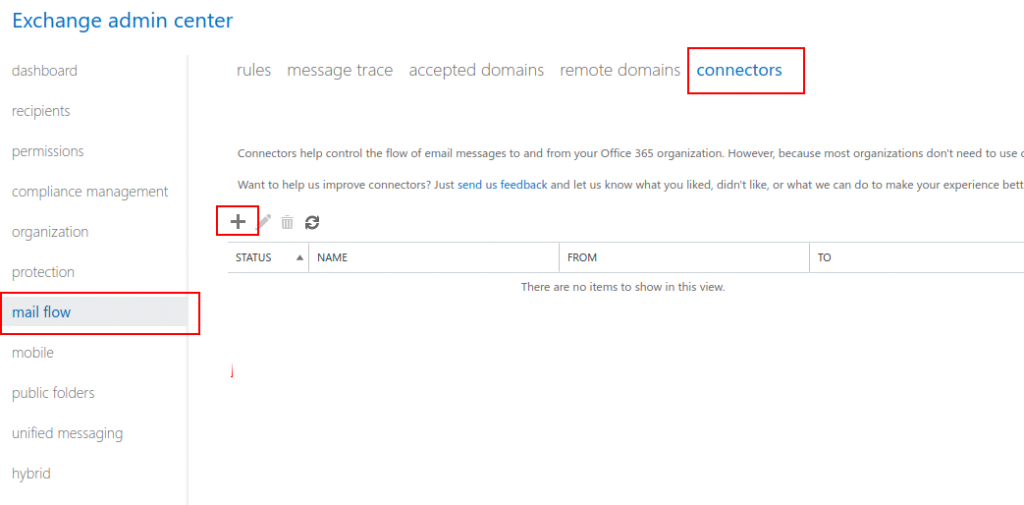Open the rules tab

[x=254, y=70]
